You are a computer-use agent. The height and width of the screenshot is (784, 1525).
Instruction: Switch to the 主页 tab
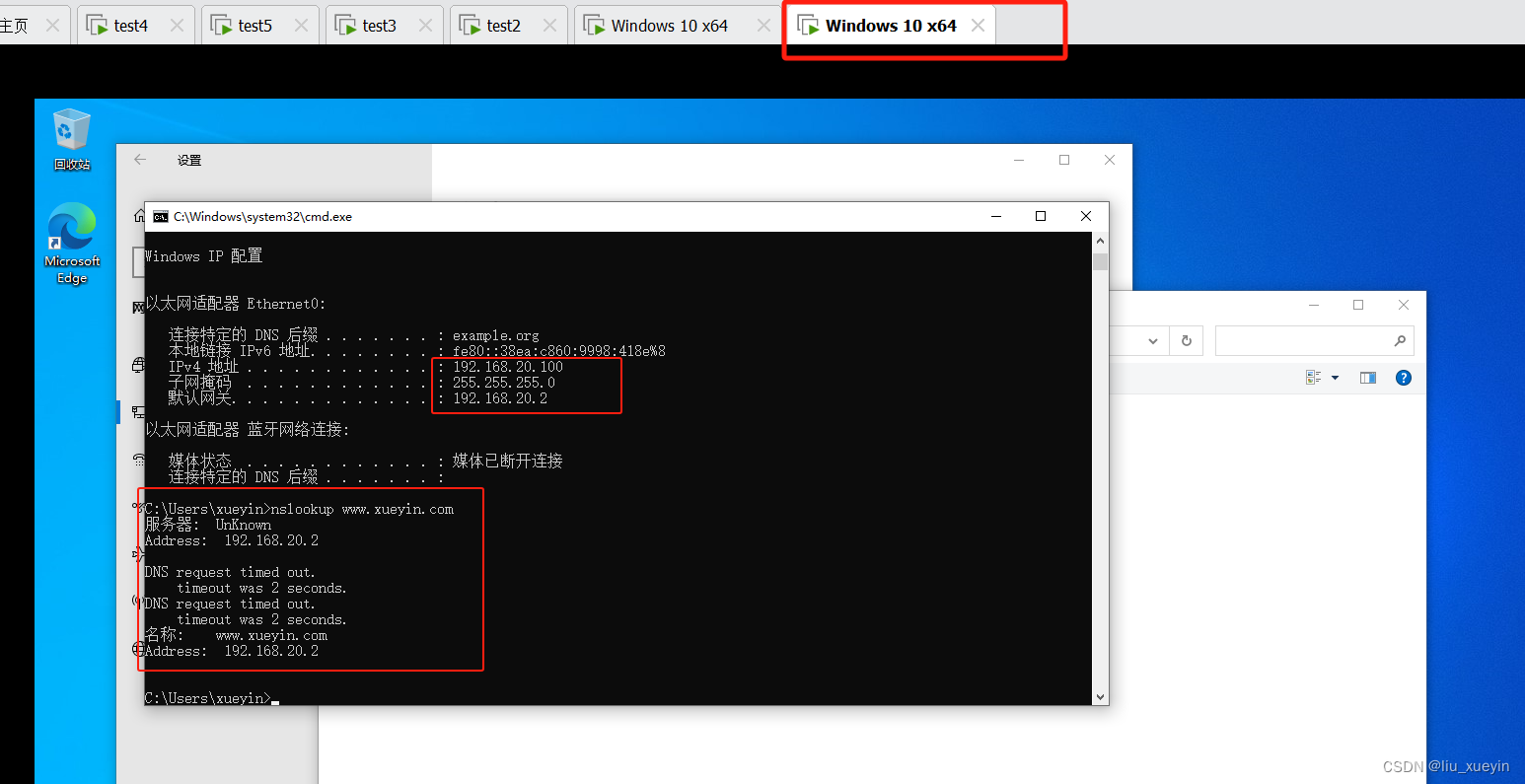tap(15, 24)
